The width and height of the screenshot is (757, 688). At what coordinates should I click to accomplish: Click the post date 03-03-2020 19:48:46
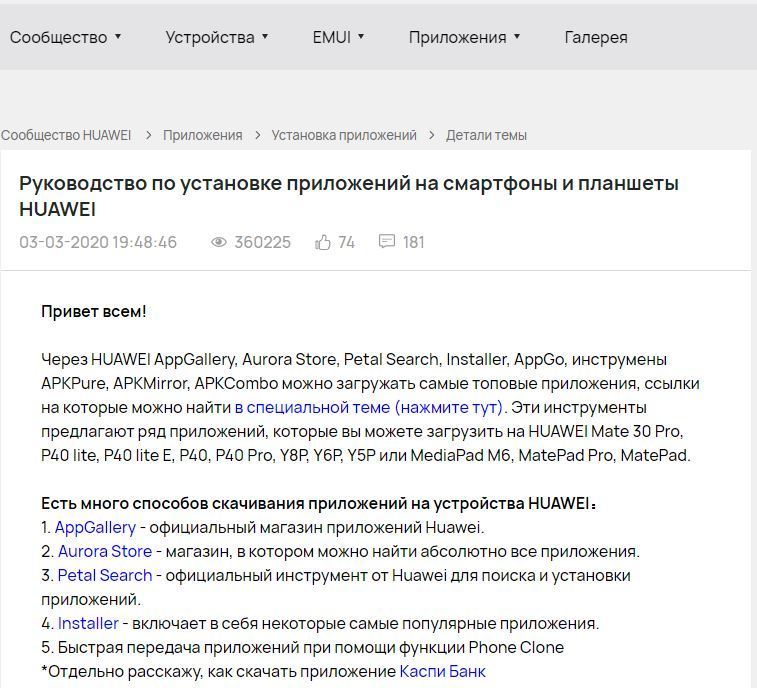98,242
